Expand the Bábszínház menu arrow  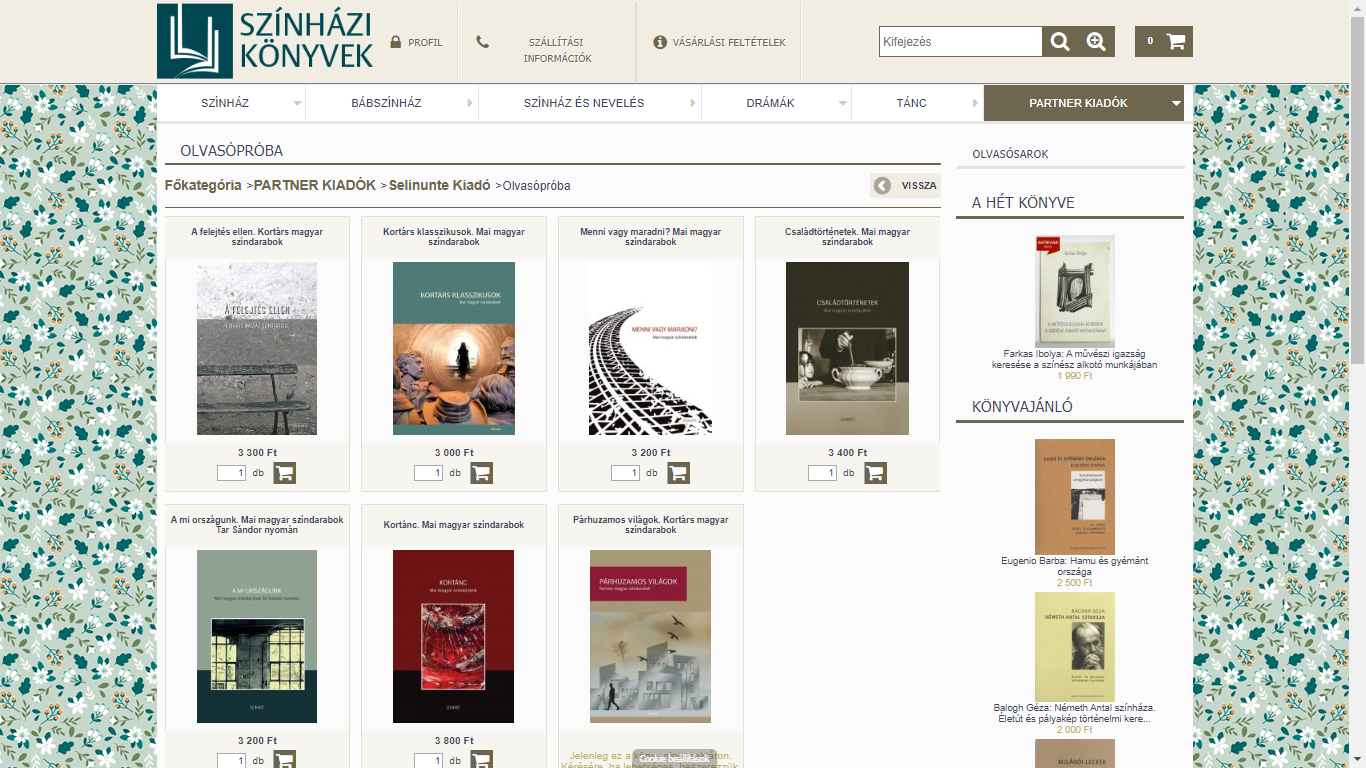[x=470, y=103]
